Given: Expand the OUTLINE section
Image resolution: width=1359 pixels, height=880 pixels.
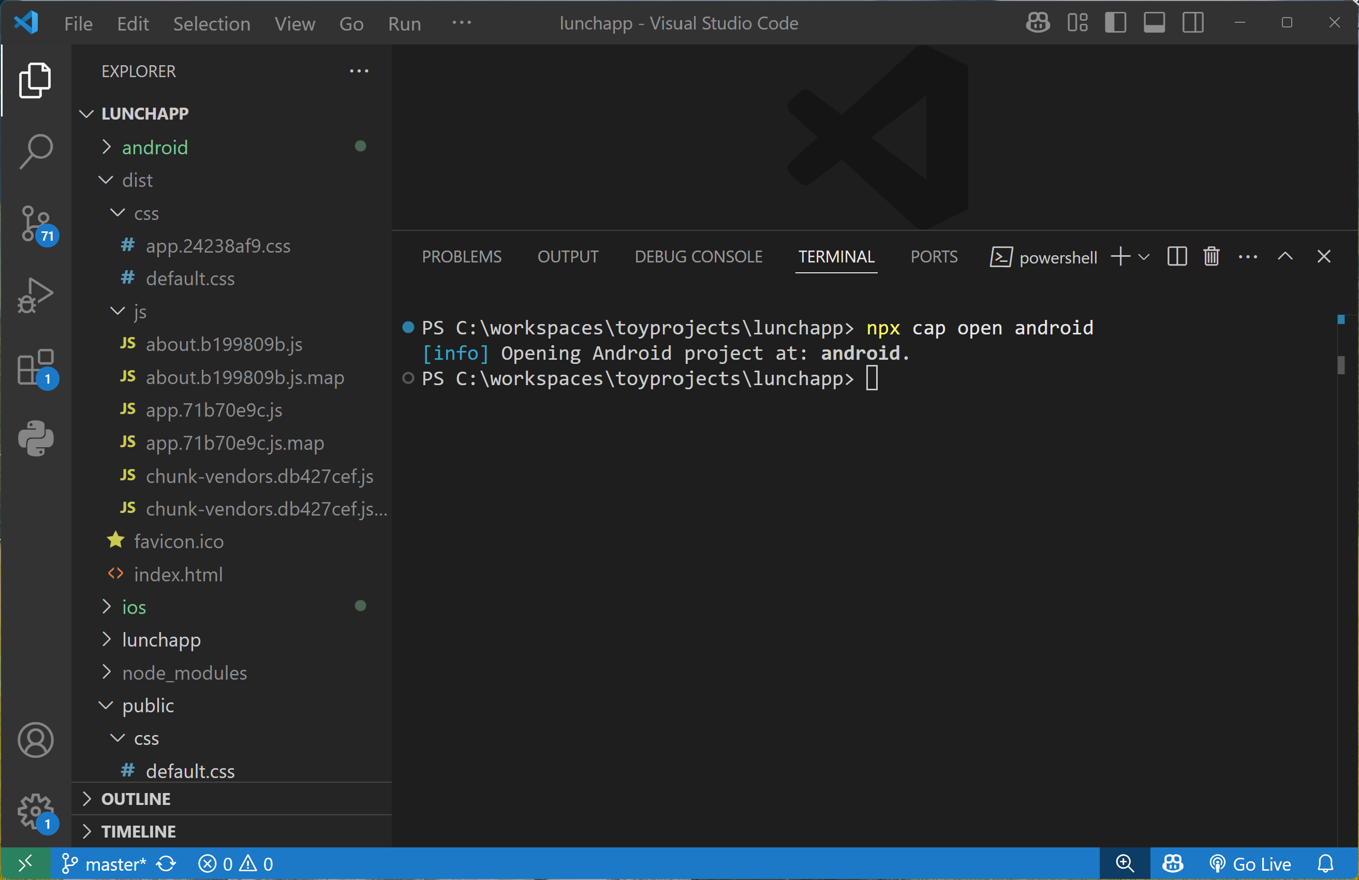Looking at the screenshot, I should [232, 799].
